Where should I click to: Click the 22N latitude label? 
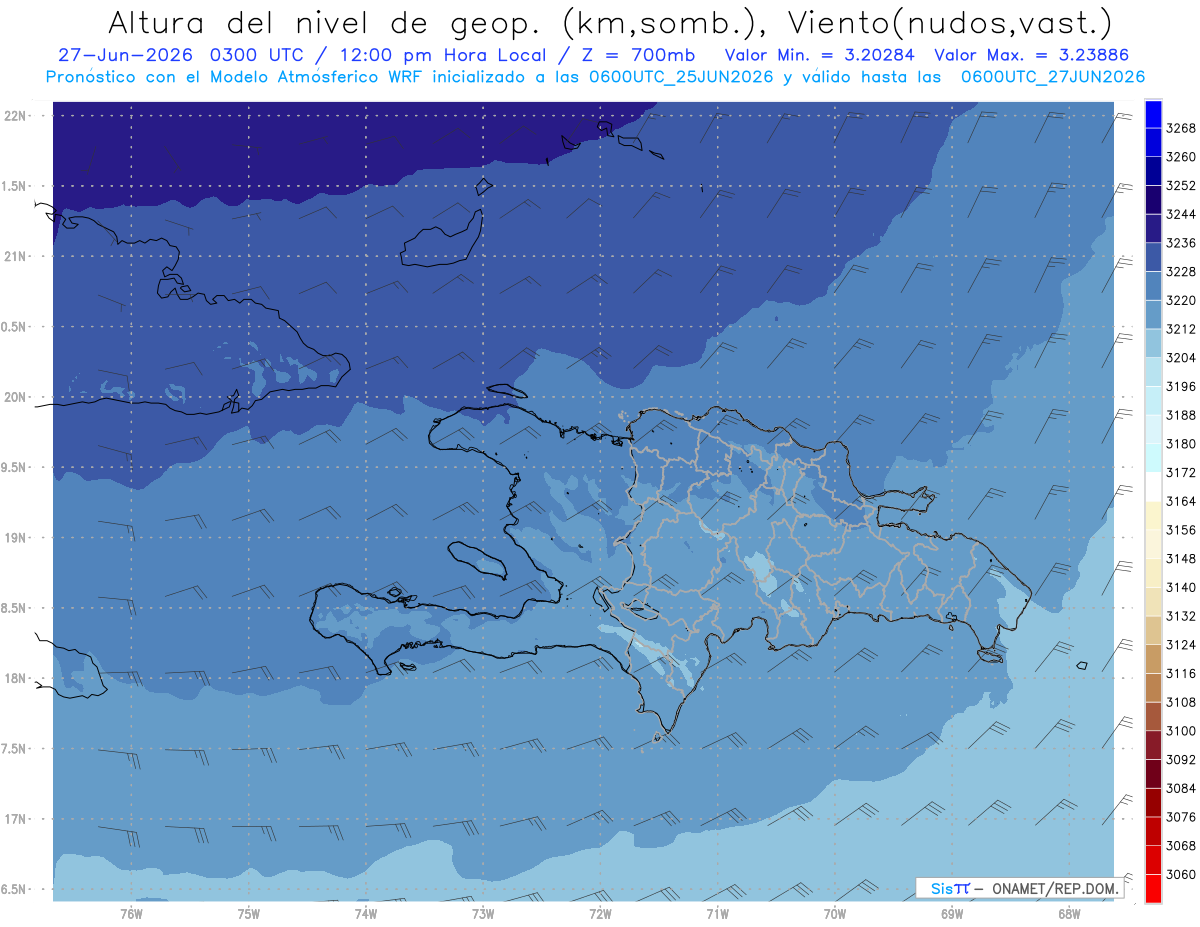click(17, 116)
